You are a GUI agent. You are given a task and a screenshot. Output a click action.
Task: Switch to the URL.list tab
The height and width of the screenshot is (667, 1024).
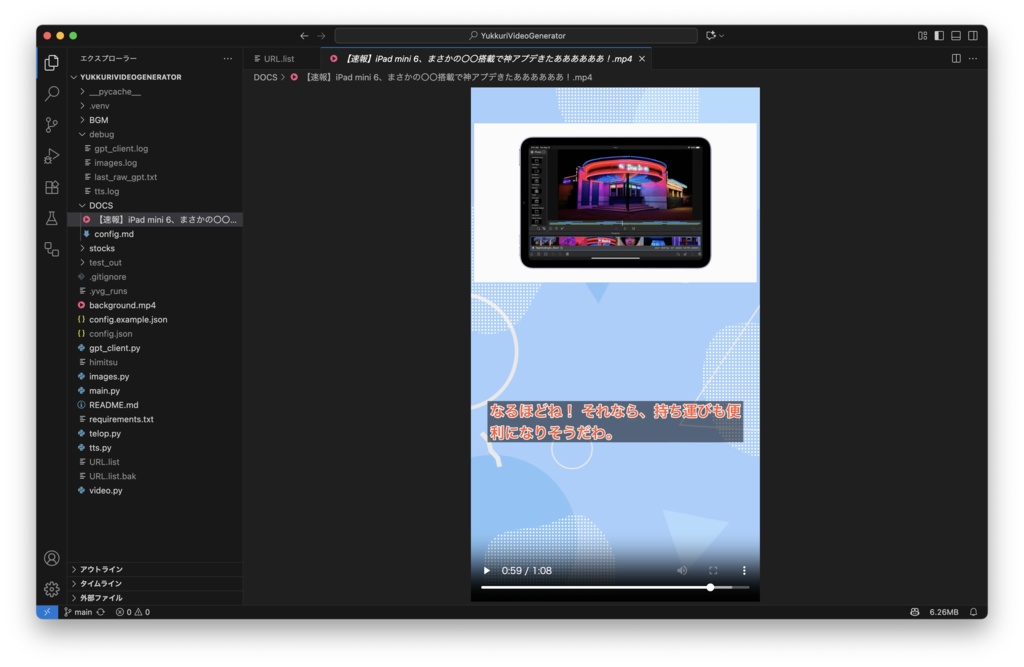[277, 57]
